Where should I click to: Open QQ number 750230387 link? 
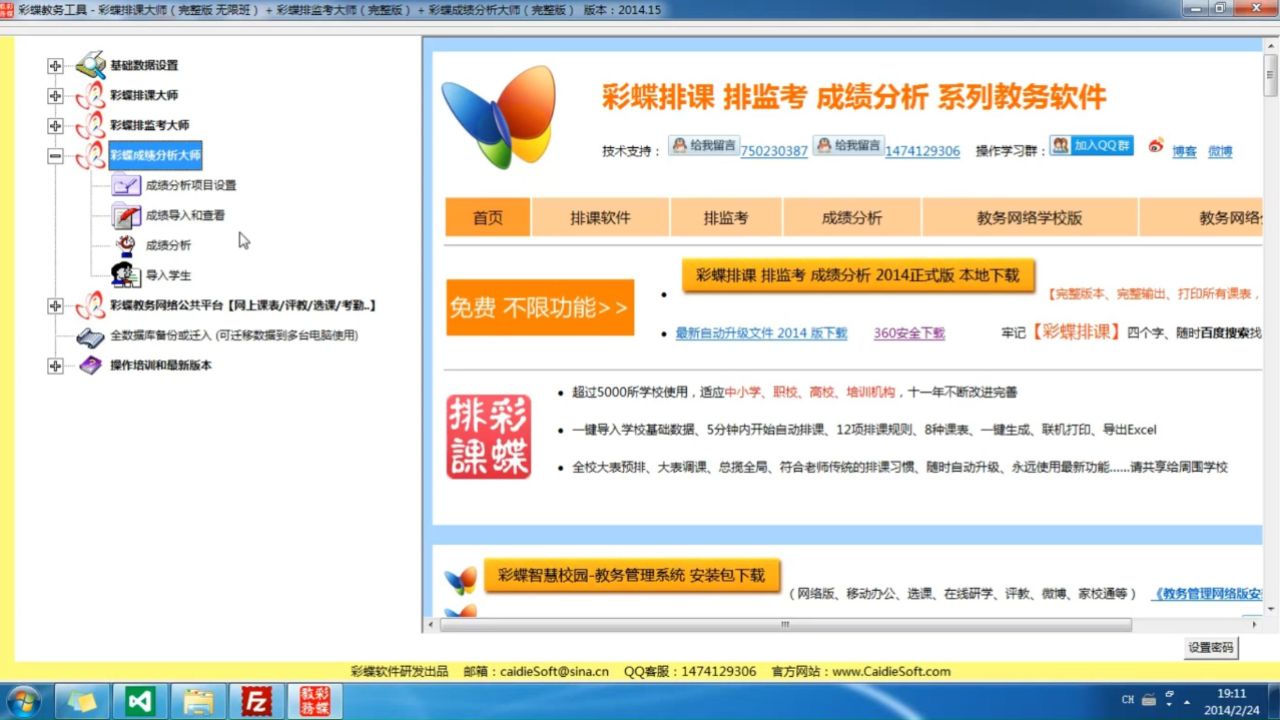point(774,151)
